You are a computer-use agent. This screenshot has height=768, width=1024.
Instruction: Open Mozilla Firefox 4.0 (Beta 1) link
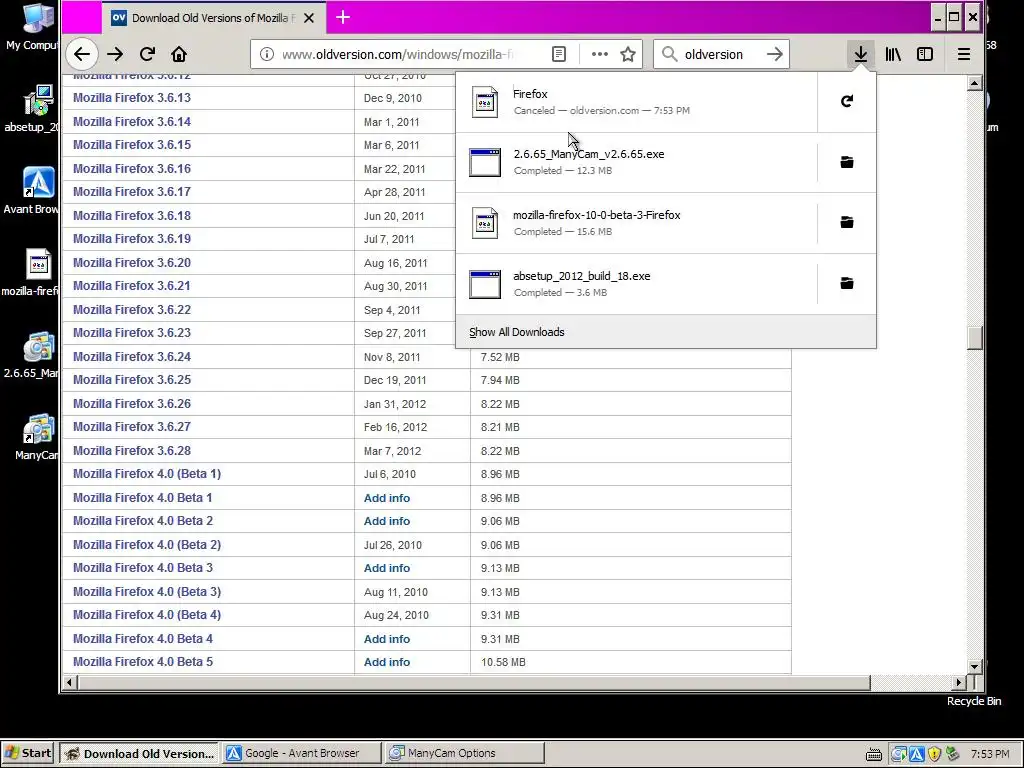click(x=147, y=474)
